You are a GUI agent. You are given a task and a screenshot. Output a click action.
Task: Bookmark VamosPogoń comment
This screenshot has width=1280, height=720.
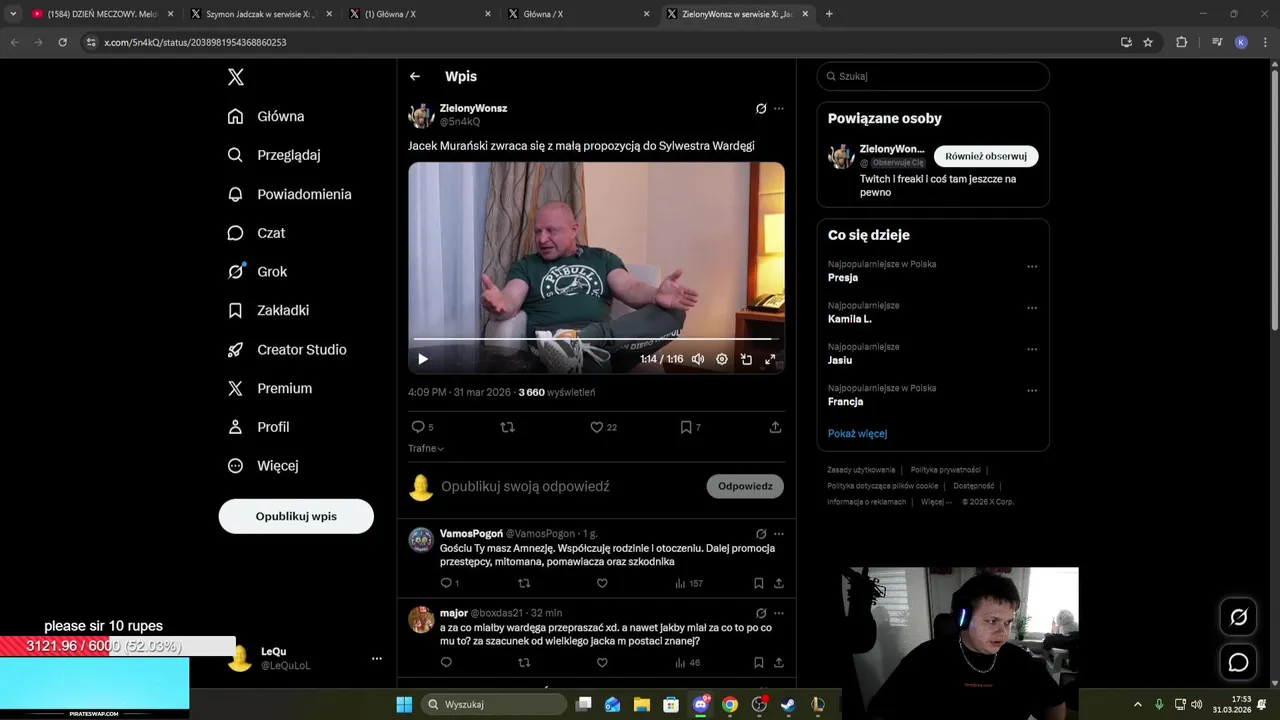pos(759,583)
